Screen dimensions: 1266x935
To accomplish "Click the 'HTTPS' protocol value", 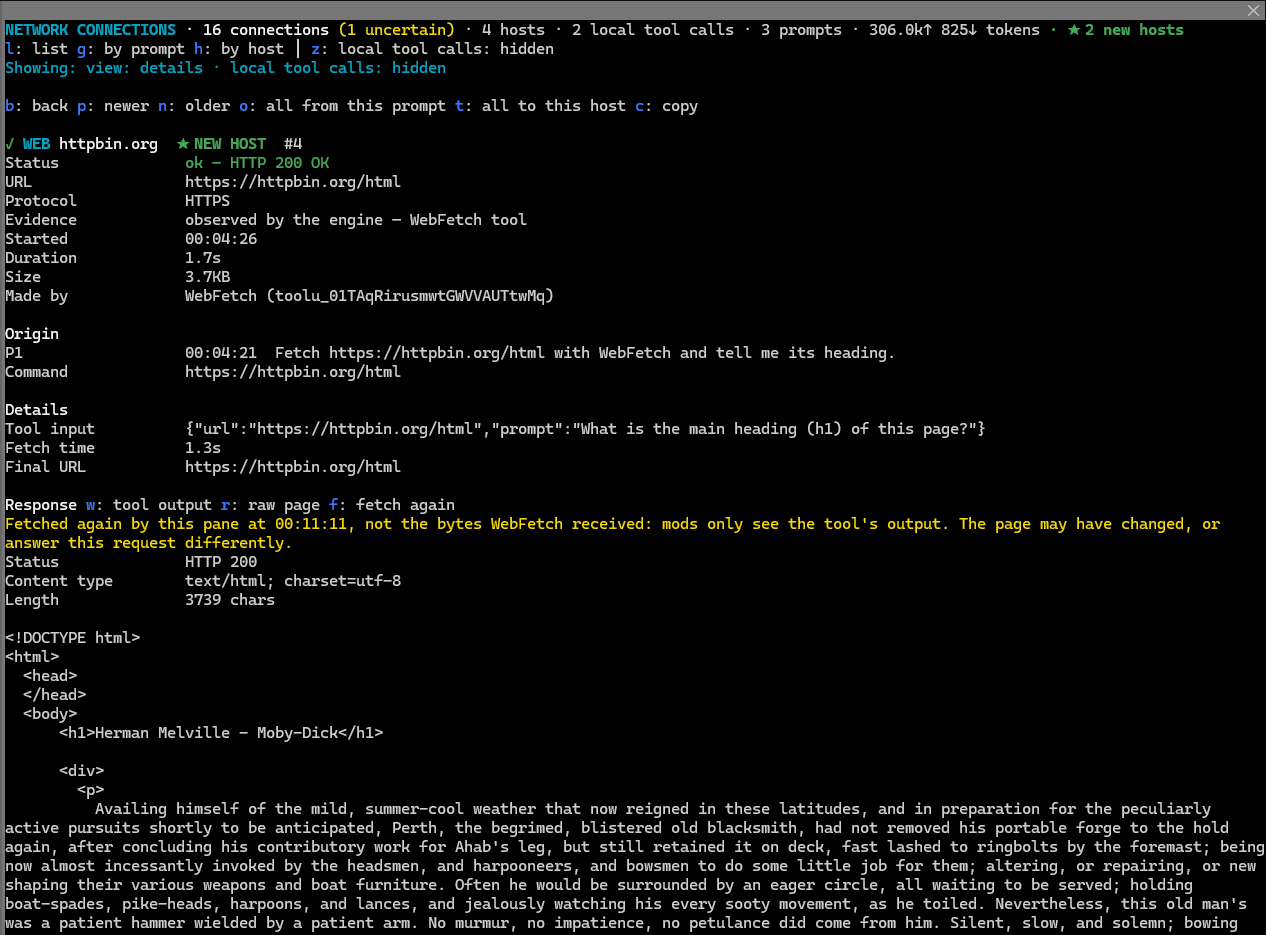I will click(x=207, y=200).
